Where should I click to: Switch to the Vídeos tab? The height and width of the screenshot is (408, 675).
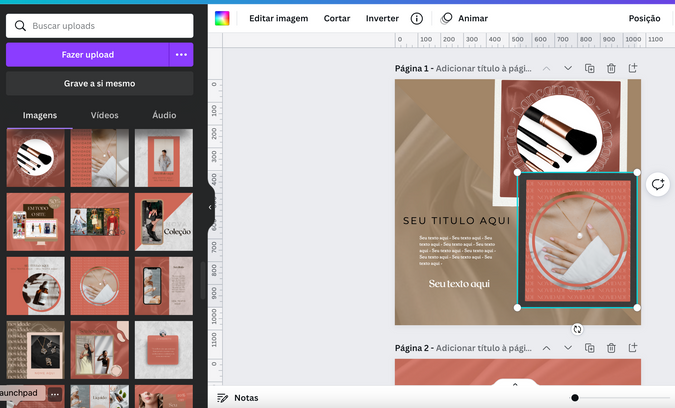click(104, 115)
